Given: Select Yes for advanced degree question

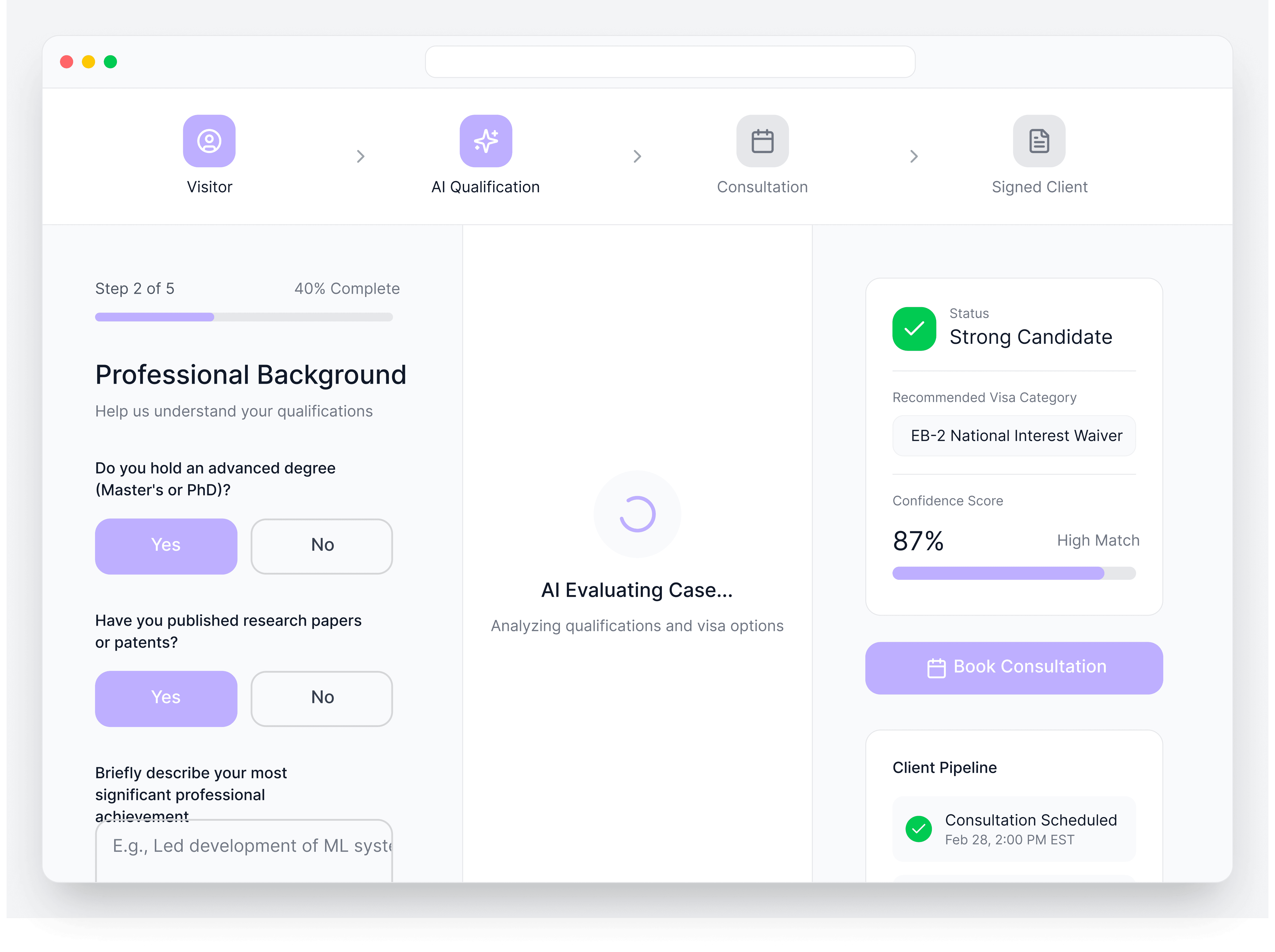Looking at the screenshot, I should tap(166, 546).
